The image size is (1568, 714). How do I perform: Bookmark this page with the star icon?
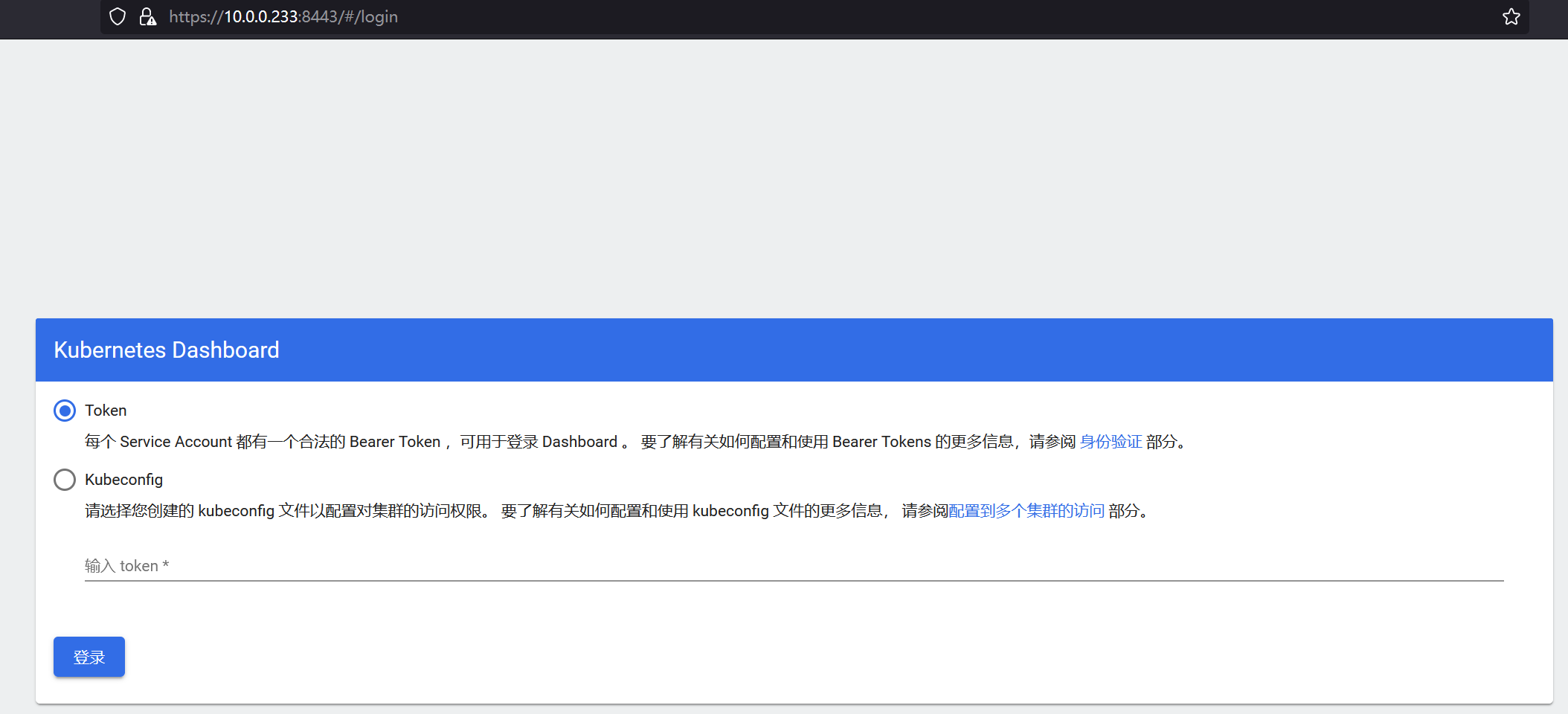[1511, 16]
